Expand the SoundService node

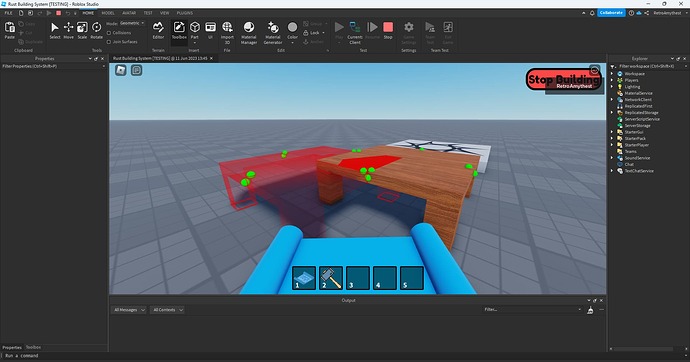point(612,158)
